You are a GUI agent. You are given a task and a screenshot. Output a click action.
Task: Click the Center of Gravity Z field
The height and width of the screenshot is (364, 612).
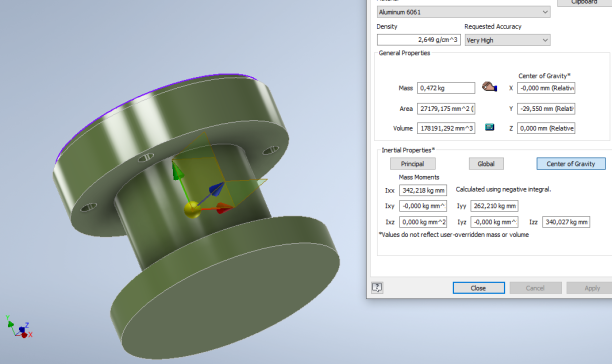546,128
